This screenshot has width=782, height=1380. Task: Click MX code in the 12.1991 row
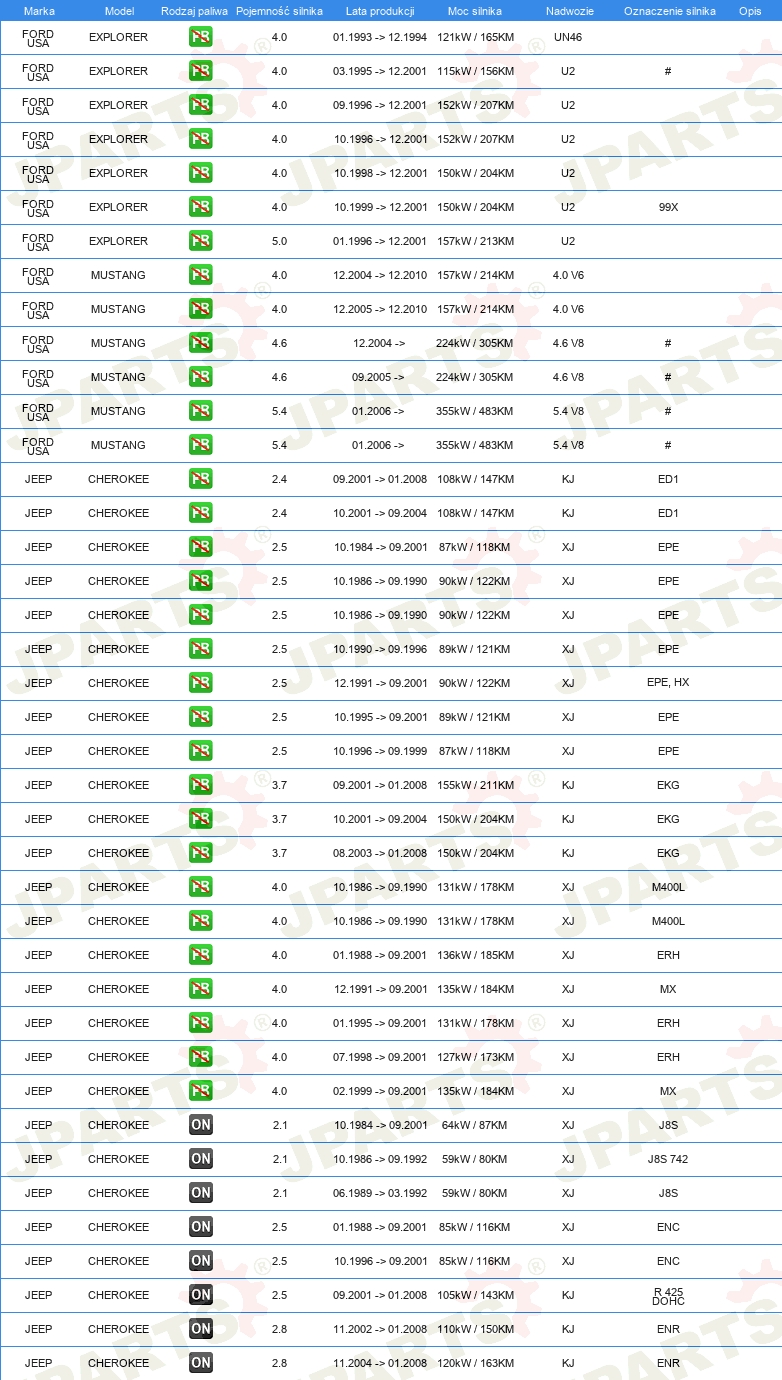(668, 989)
